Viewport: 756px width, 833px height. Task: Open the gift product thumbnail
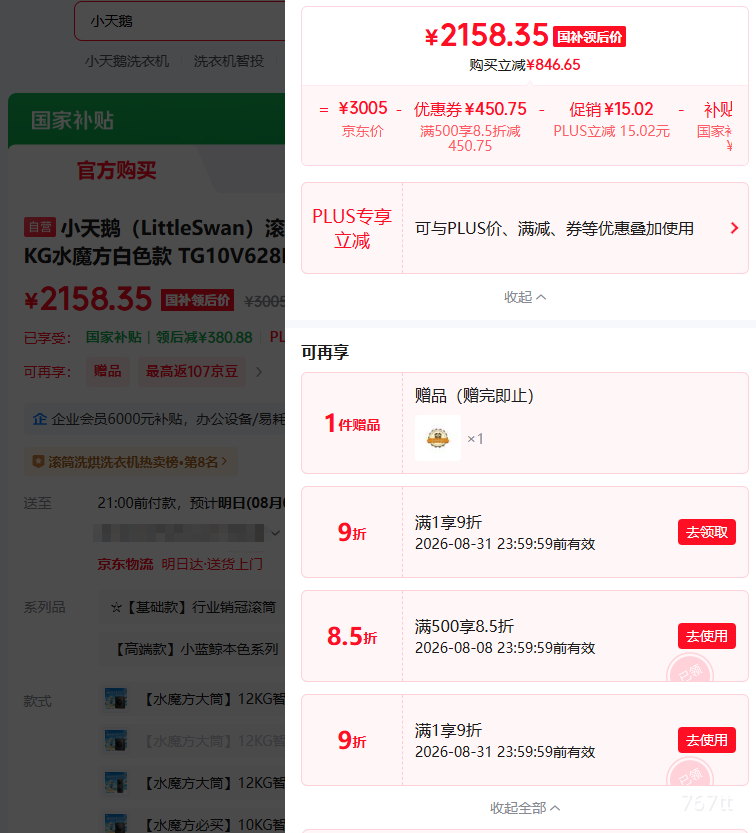click(438, 438)
